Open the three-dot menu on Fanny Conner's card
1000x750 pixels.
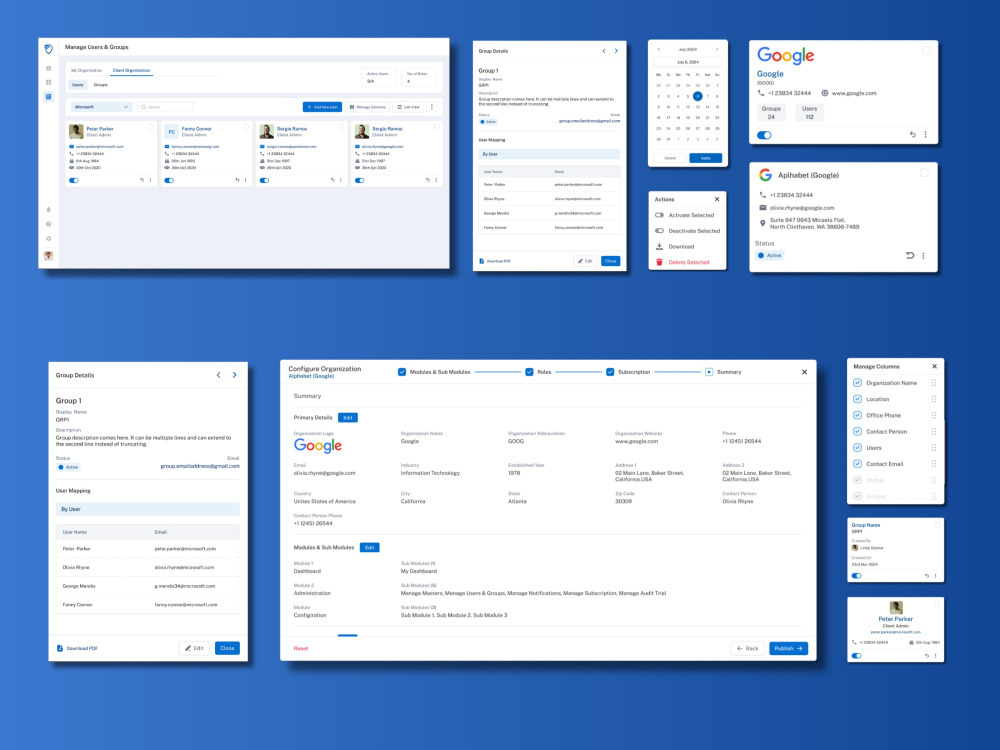(246, 180)
